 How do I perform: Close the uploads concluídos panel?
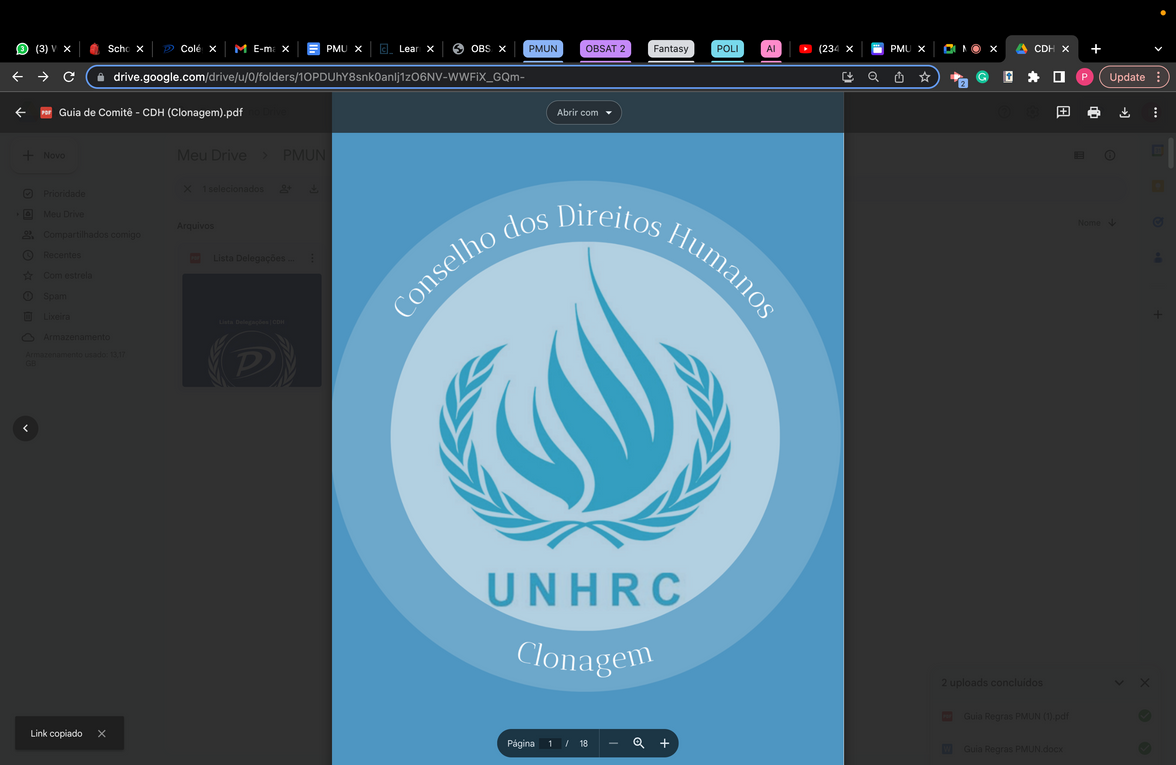[x=1144, y=682]
